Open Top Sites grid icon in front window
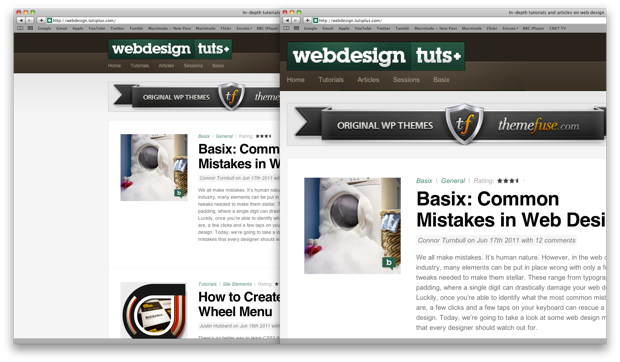This screenshot has width=620, height=362. click(297, 28)
